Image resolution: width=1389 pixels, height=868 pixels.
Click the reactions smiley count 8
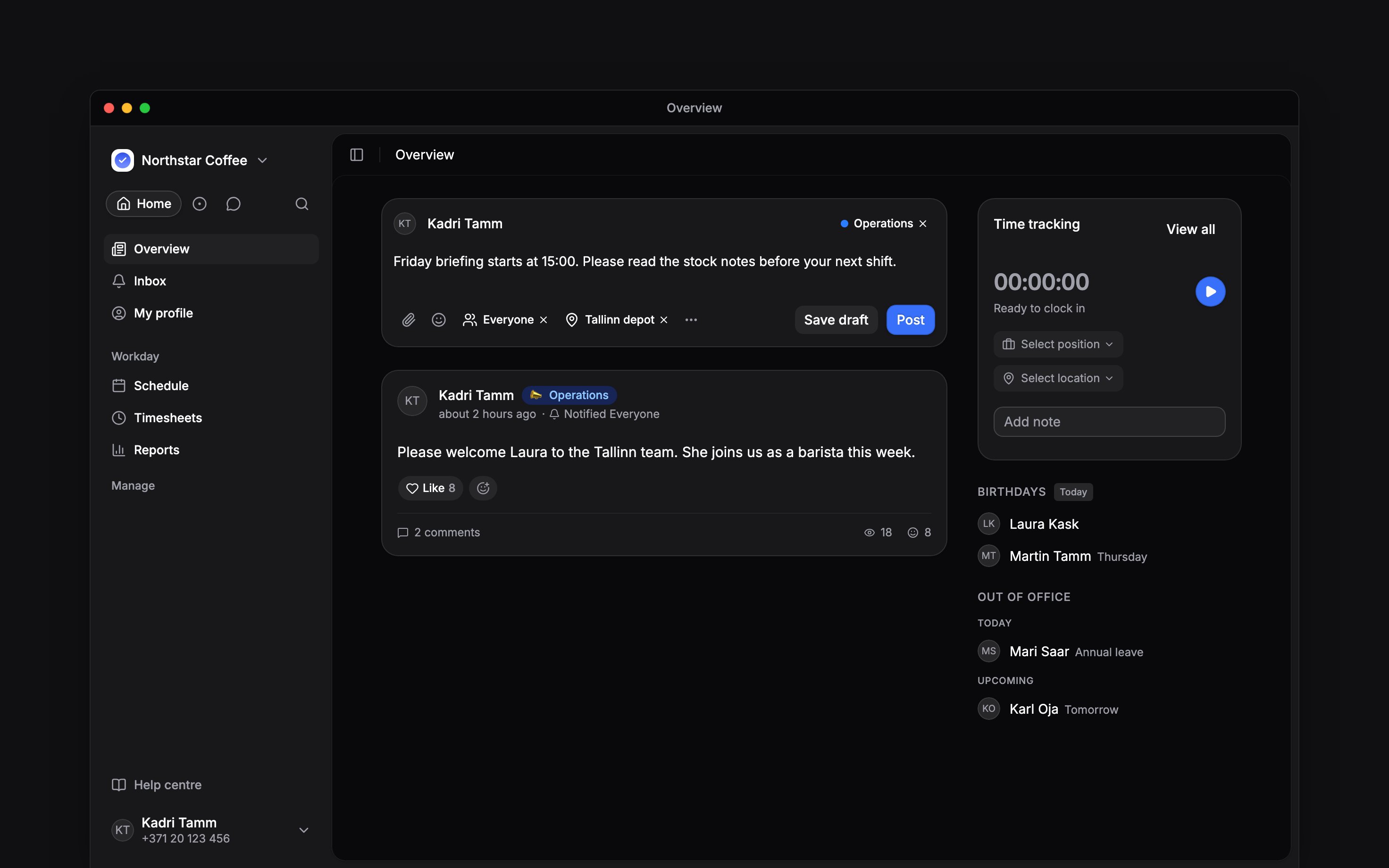point(919,533)
